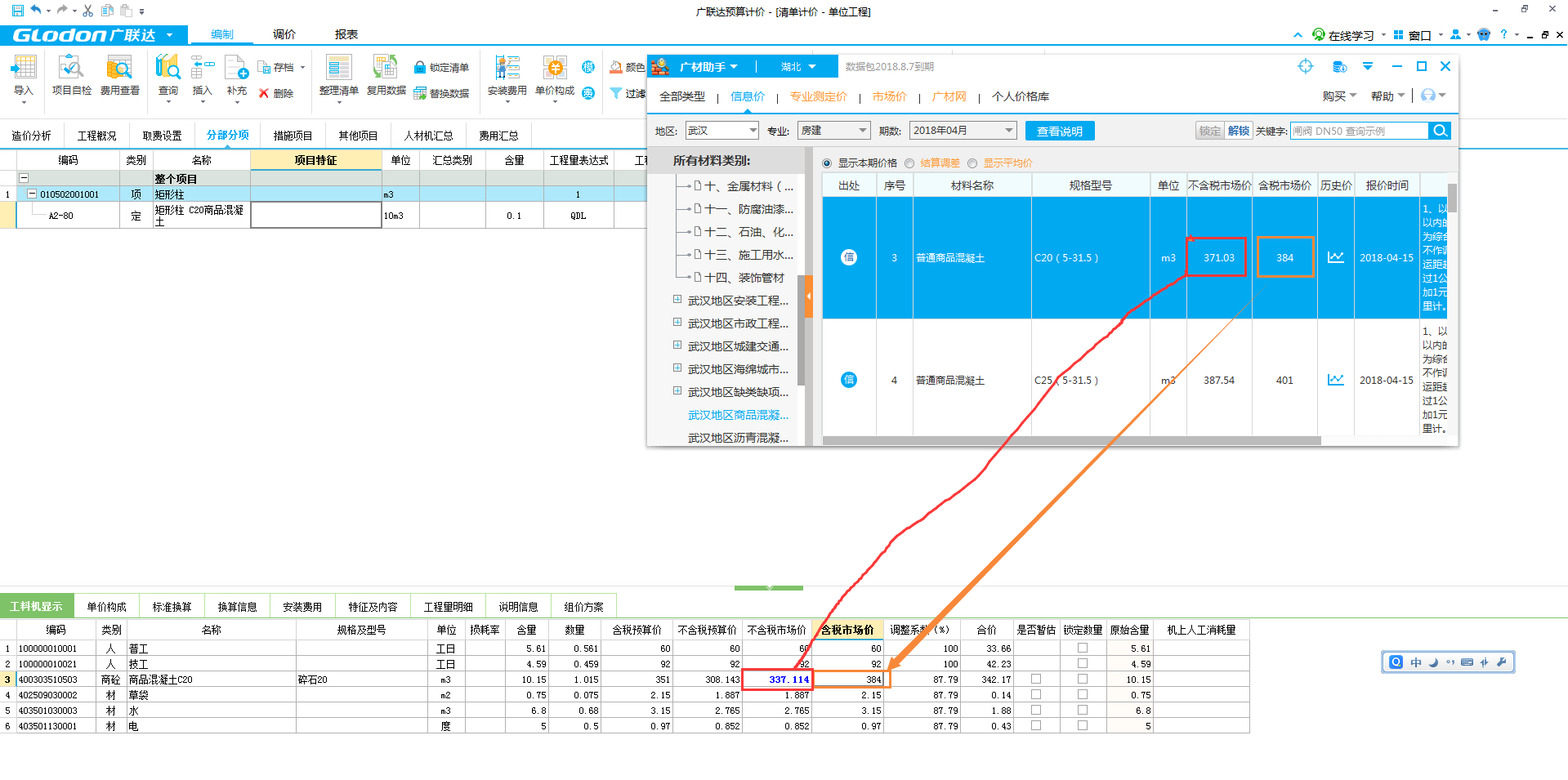The height and width of the screenshot is (780, 1568).
Task: Open the 地区 dropdown showing 武汉
Action: pos(721,131)
